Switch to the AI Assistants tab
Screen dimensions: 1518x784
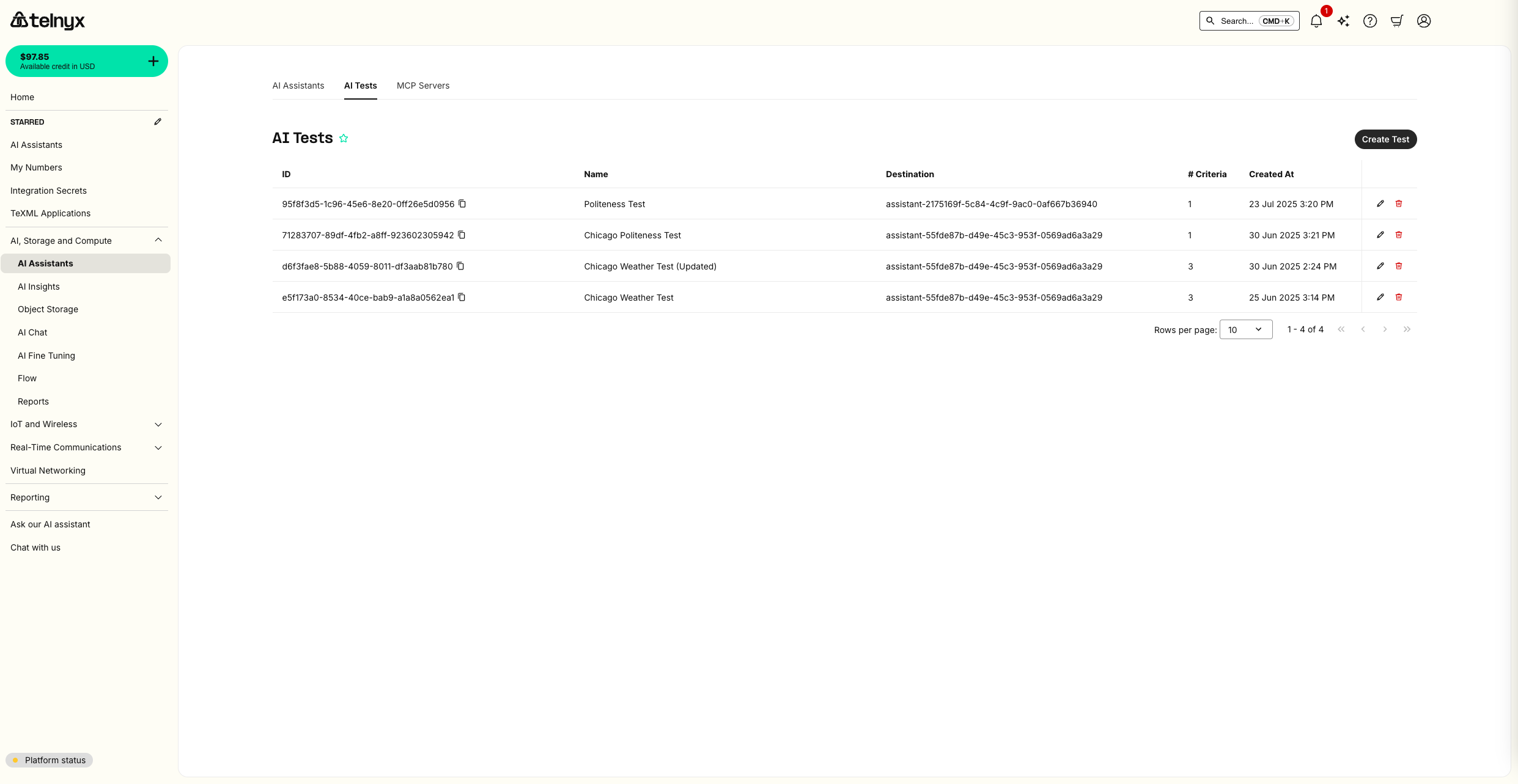(298, 86)
